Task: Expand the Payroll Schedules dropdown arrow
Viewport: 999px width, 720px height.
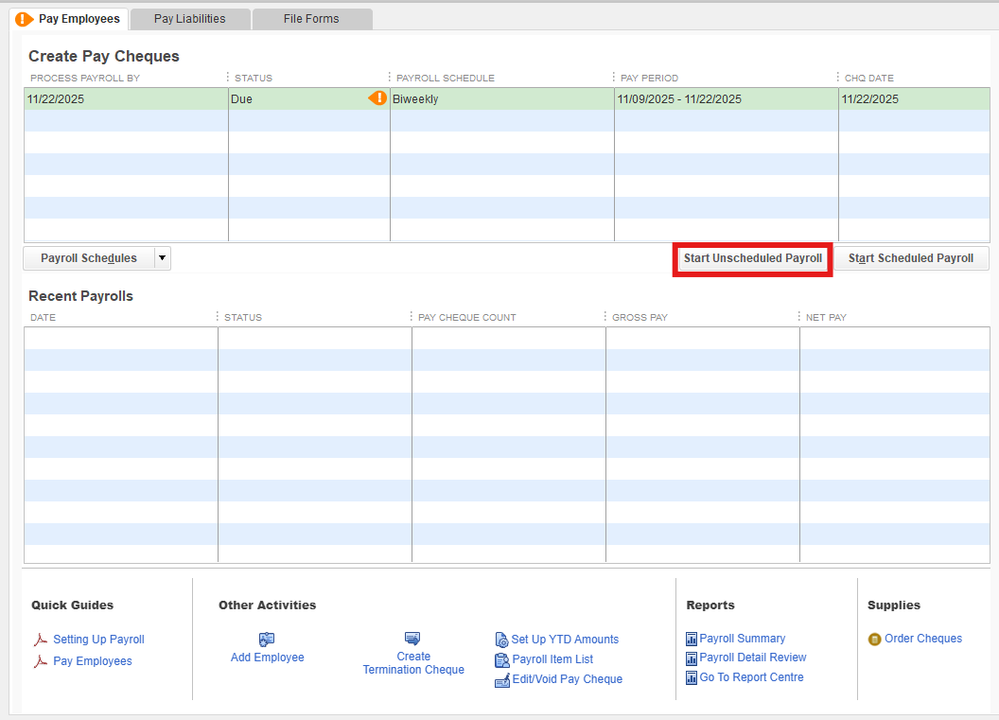Action: (x=163, y=258)
